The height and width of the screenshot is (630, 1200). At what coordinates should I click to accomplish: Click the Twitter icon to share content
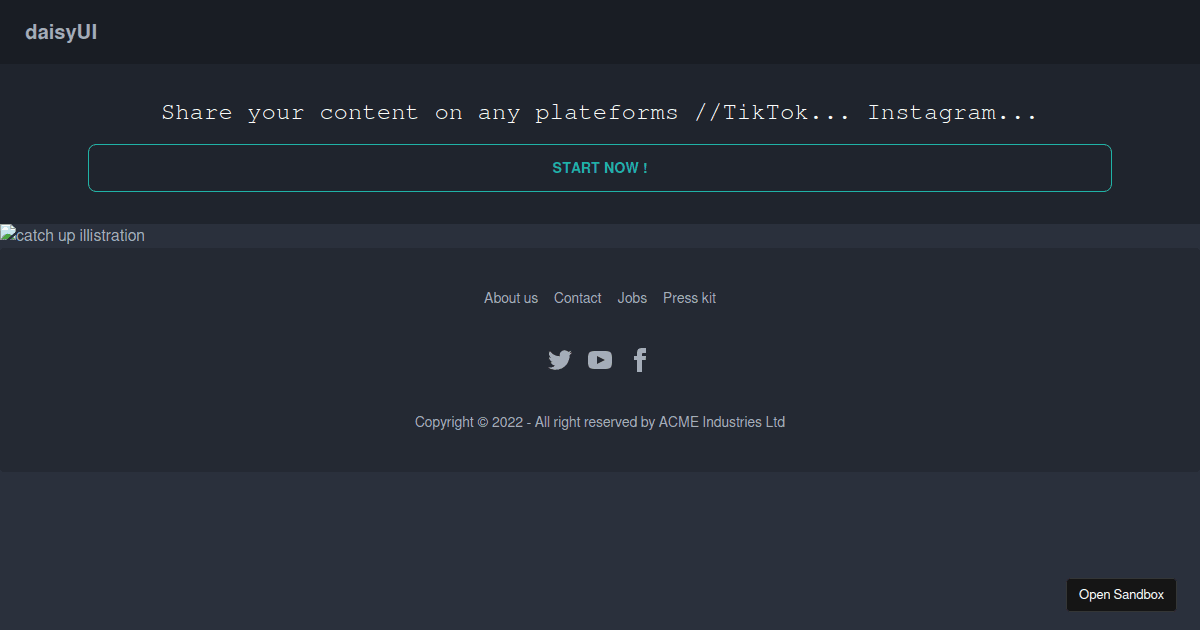(x=560, y=360)
